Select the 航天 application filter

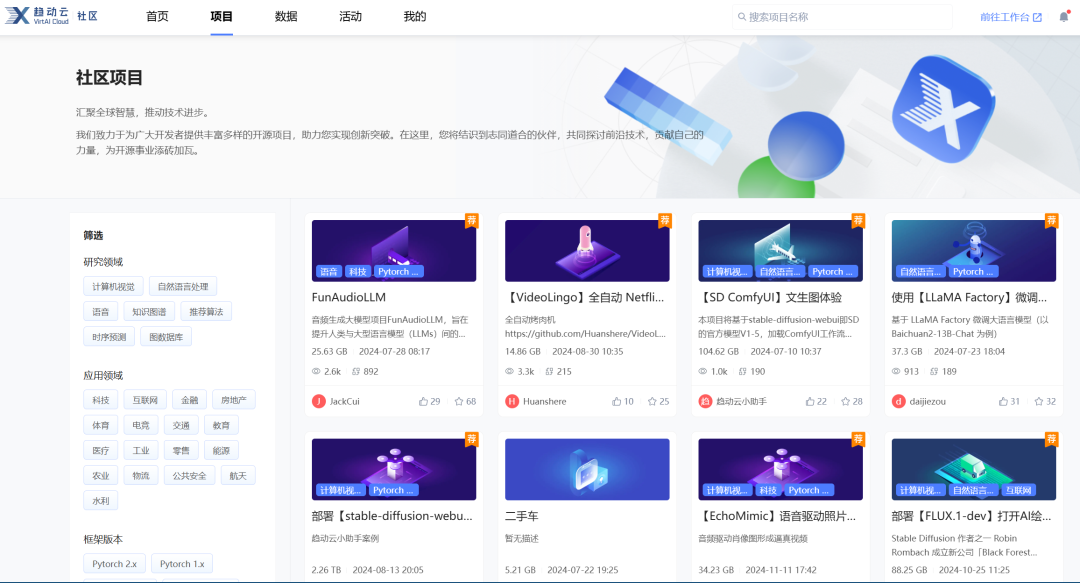[238, 475]
